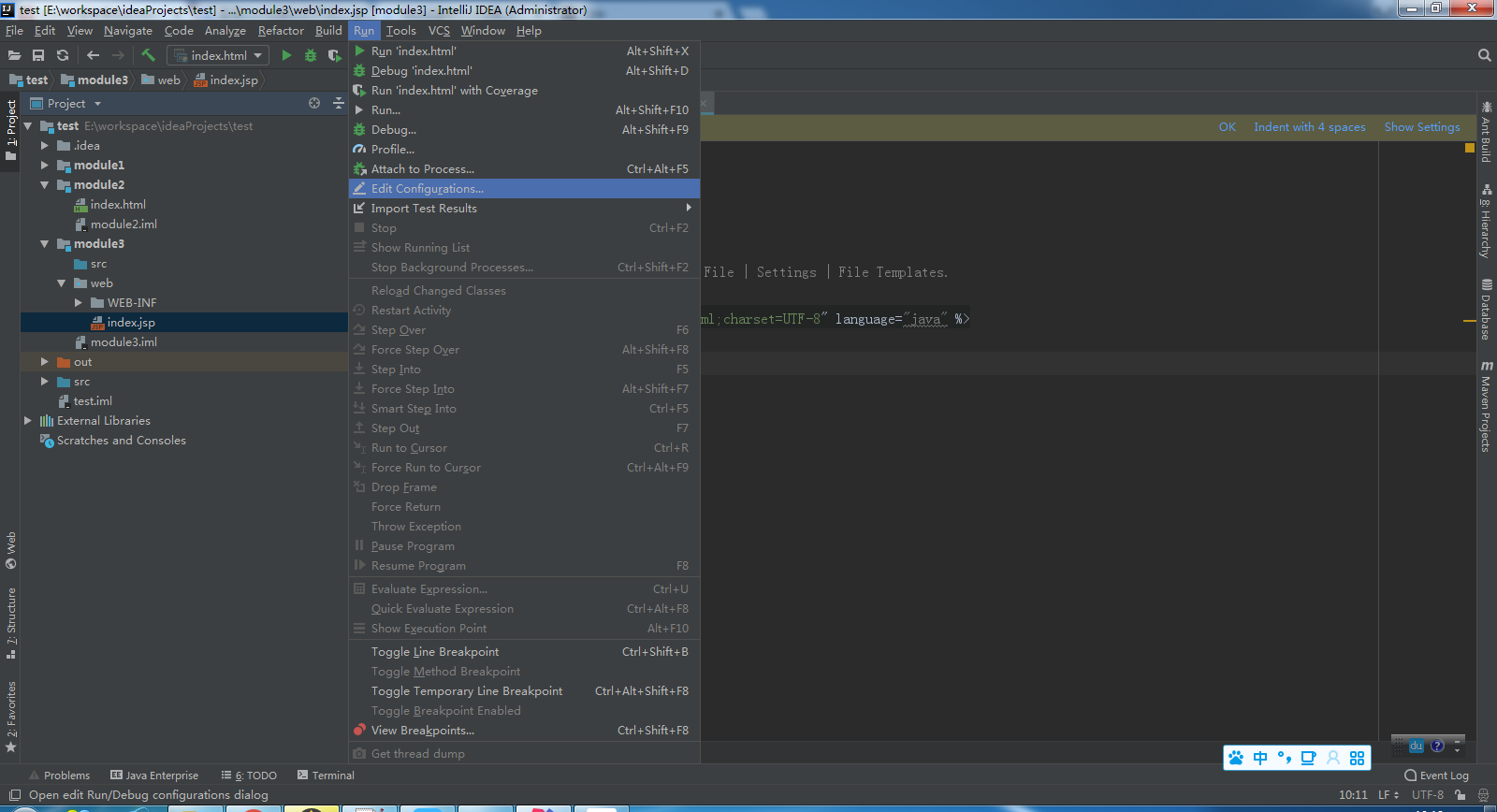Screen dimensions: 1497x812
Task: Collapse the module3 folder
Action: click(44, 244)
